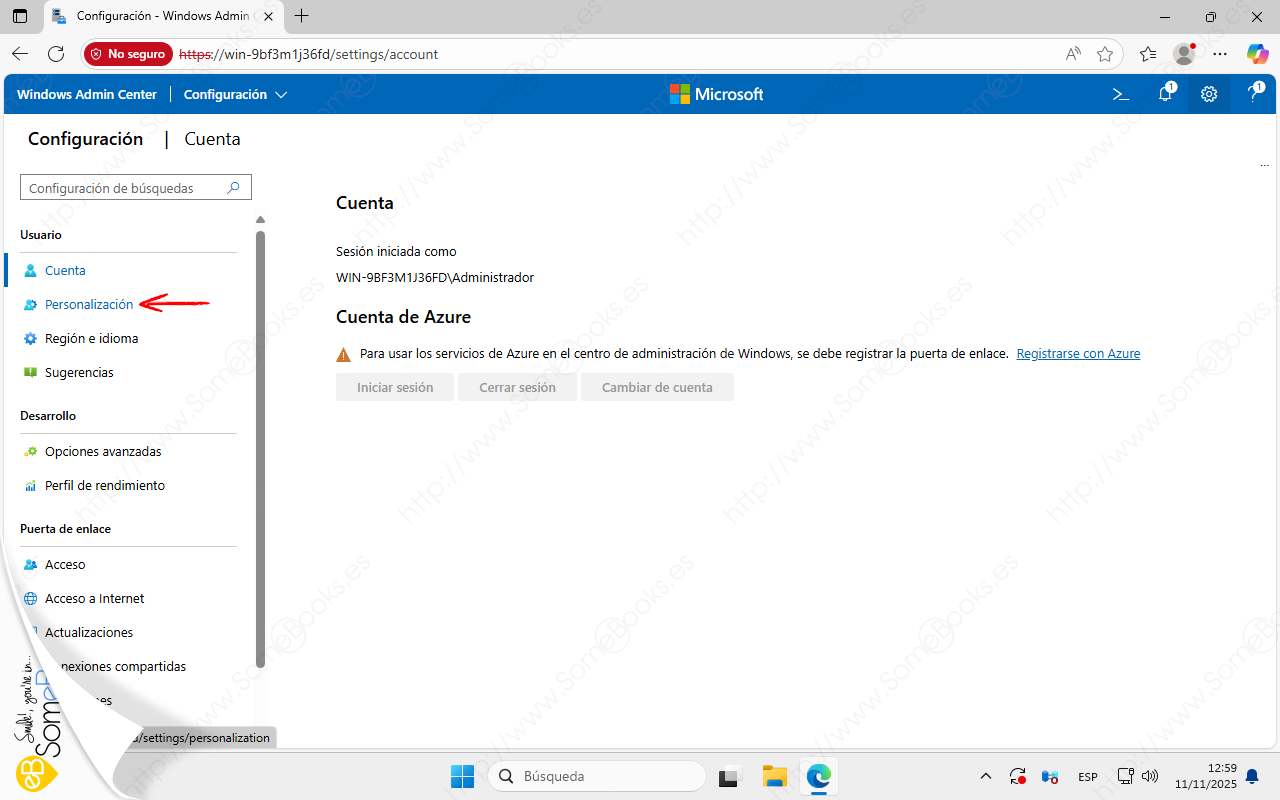The width and height of the screenshot is (1280, 800).
Task: Refresh the page with reload button
Action: coord(56,54)
